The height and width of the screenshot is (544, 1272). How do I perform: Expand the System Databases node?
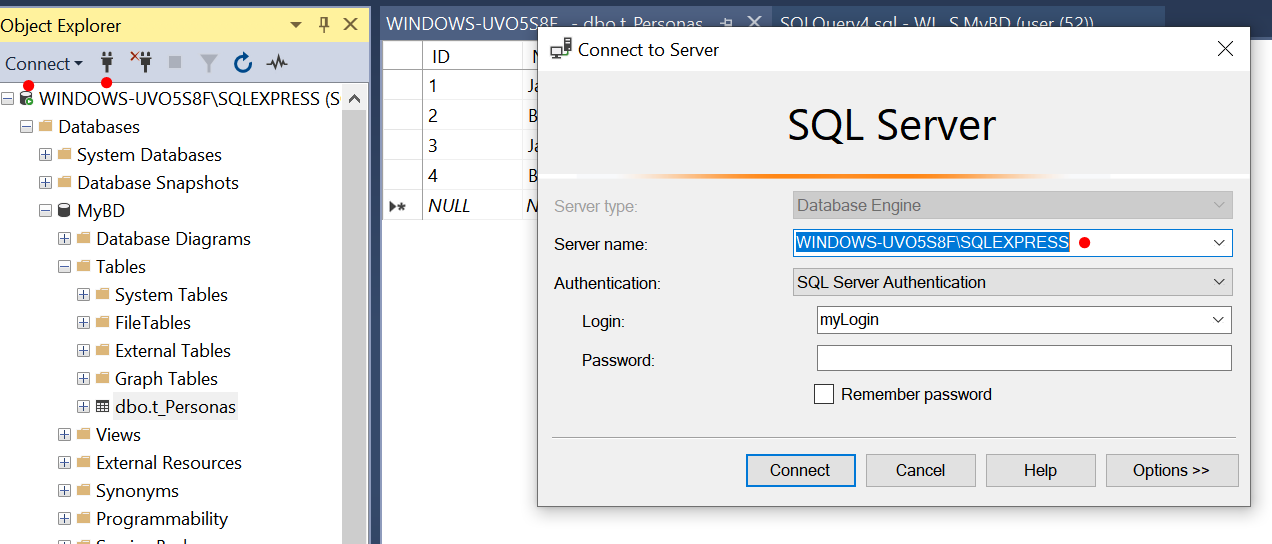45,155
